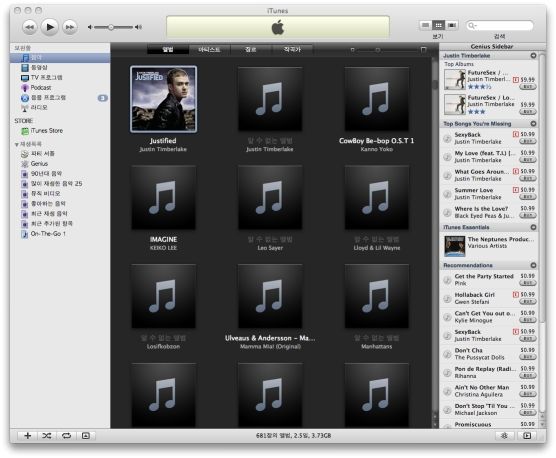The image size is (556, 458).
Task: Select the 아티스트 (Artists) tab
Action: coord(209,50)
